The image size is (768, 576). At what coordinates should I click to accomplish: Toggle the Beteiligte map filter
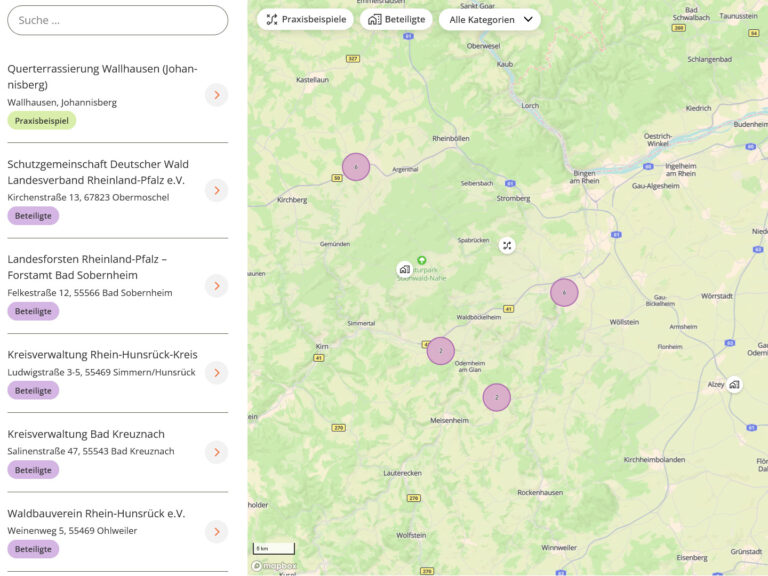click(x=396, y=20)
